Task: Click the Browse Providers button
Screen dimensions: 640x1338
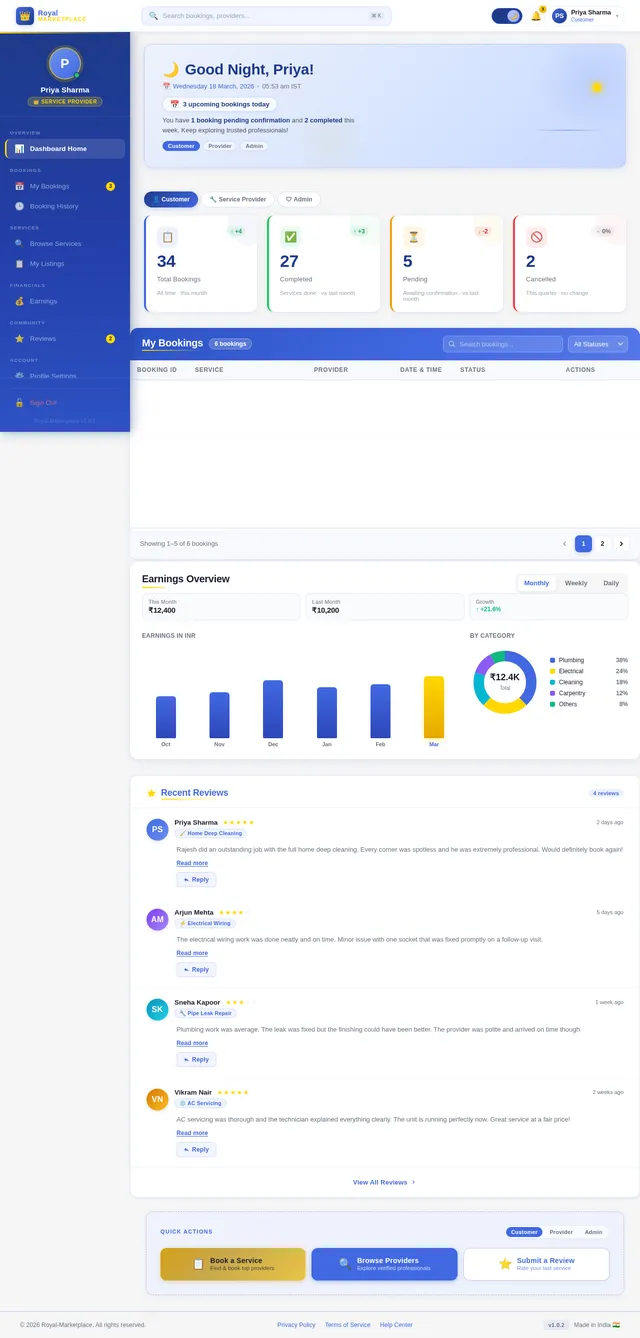Action: pyautogui.click(x=384, y=1264)
